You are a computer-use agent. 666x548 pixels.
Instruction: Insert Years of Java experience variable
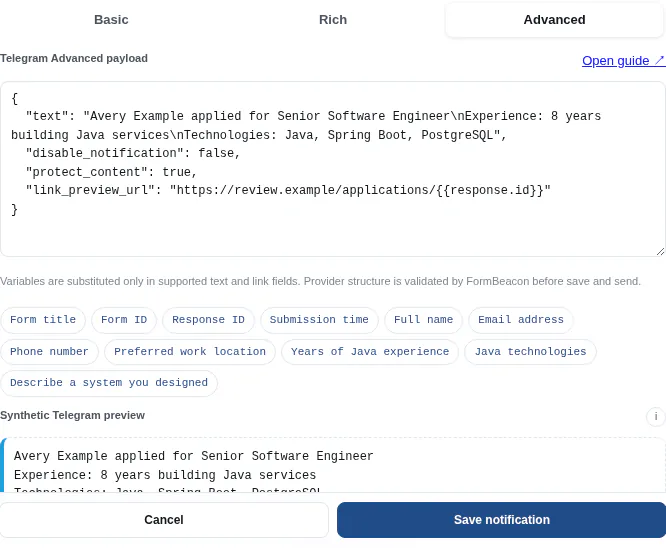370,352
